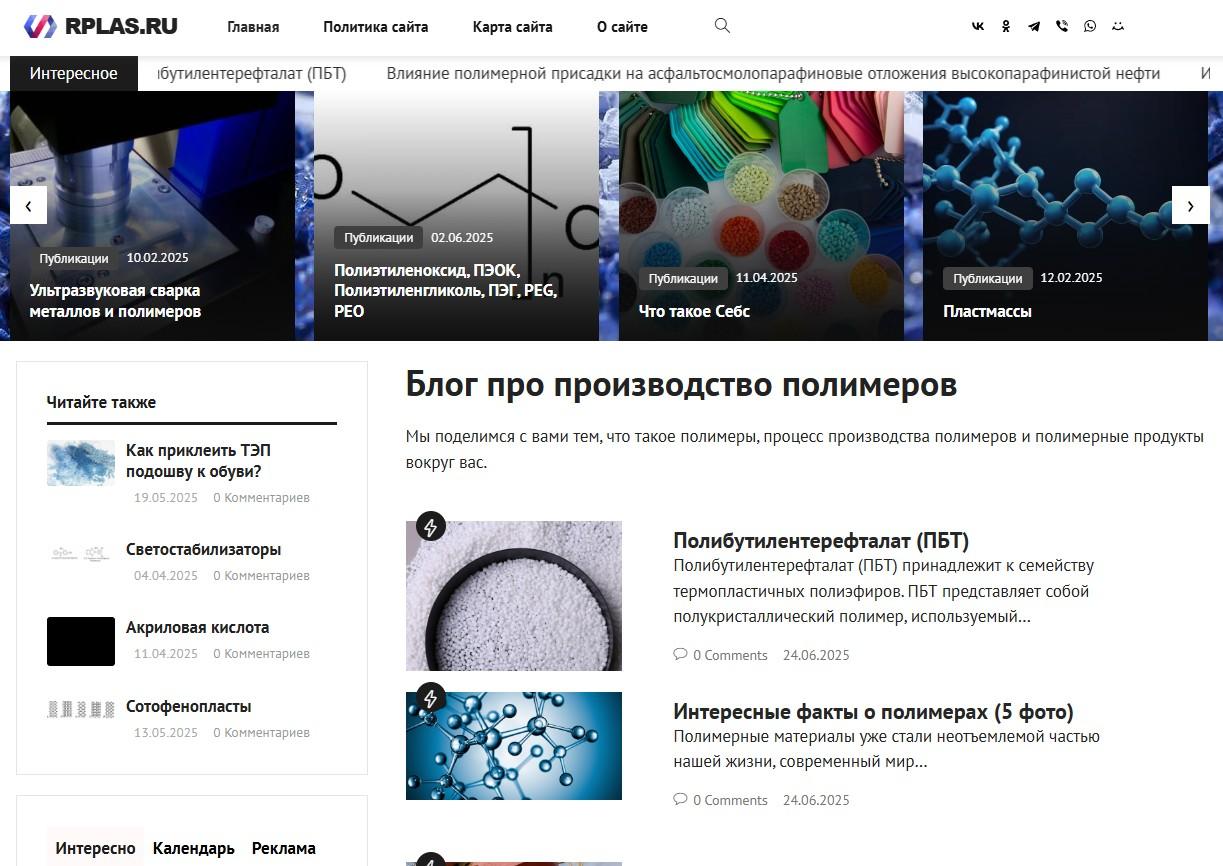
Task: Click the Viber phone icon
Action: (x=1062, y=27)
